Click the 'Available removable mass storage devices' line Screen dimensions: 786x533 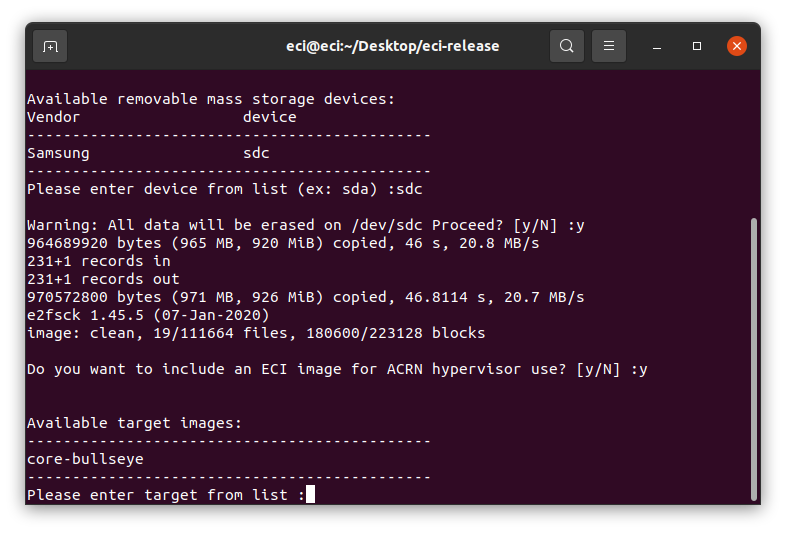211,99
